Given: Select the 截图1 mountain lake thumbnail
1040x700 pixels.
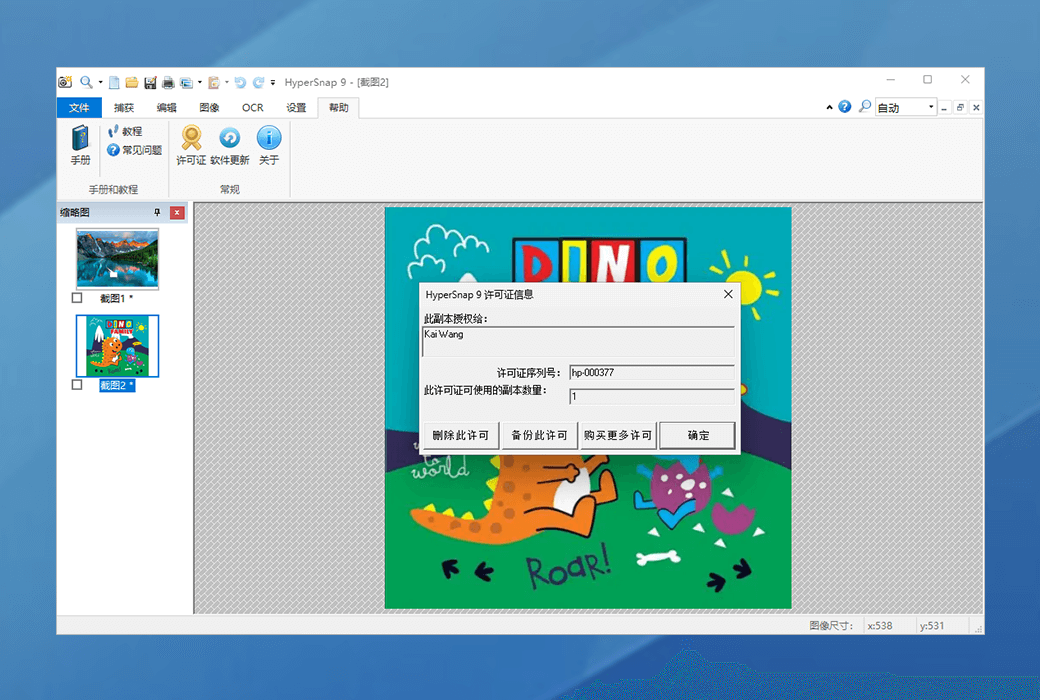Looking at the screenshot, I should [117, 258].
